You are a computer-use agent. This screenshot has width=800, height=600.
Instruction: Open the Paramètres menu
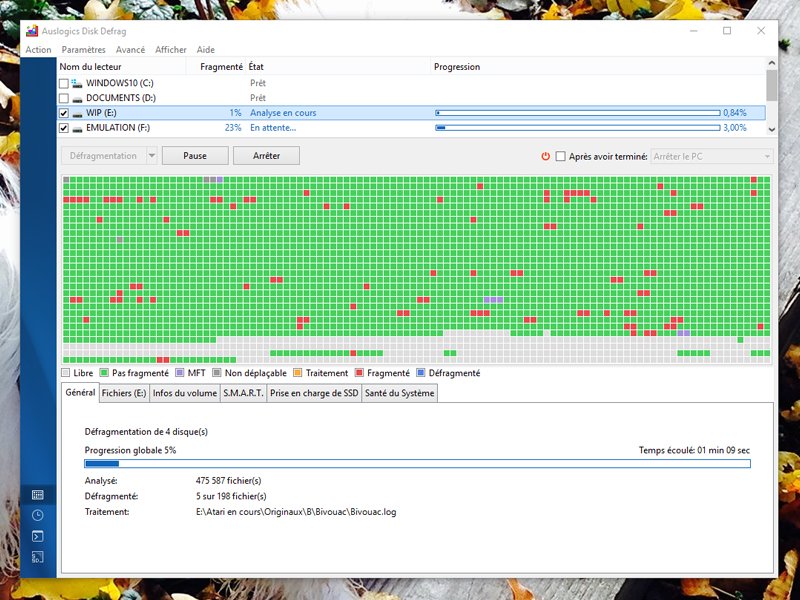click(84, 49)
